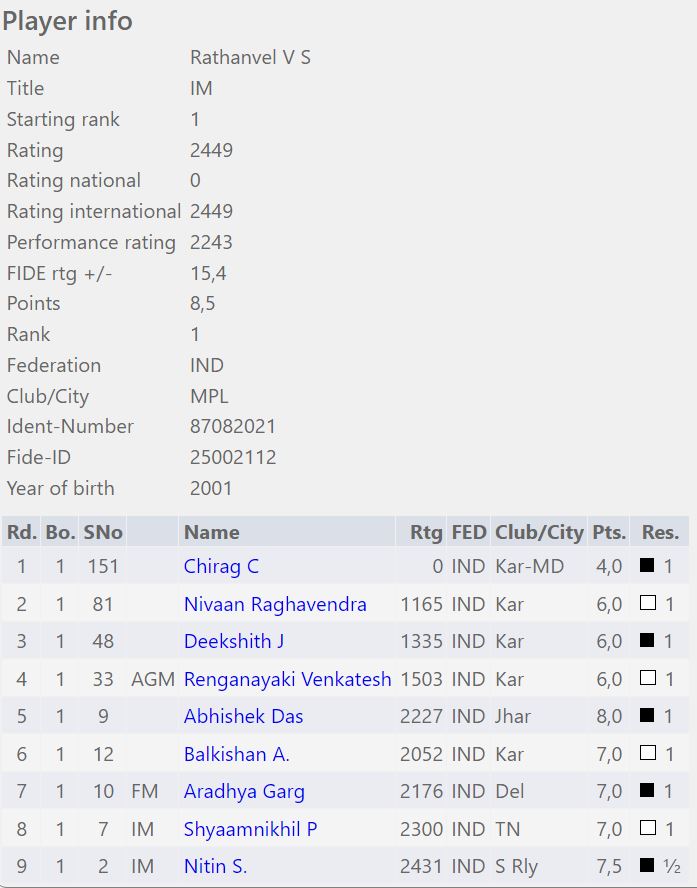This screenshot has height=888, width=697.
Task: Open Renganayaki Venkatesh's profile link
Action: pyautogui.click(x=287, y=679)
